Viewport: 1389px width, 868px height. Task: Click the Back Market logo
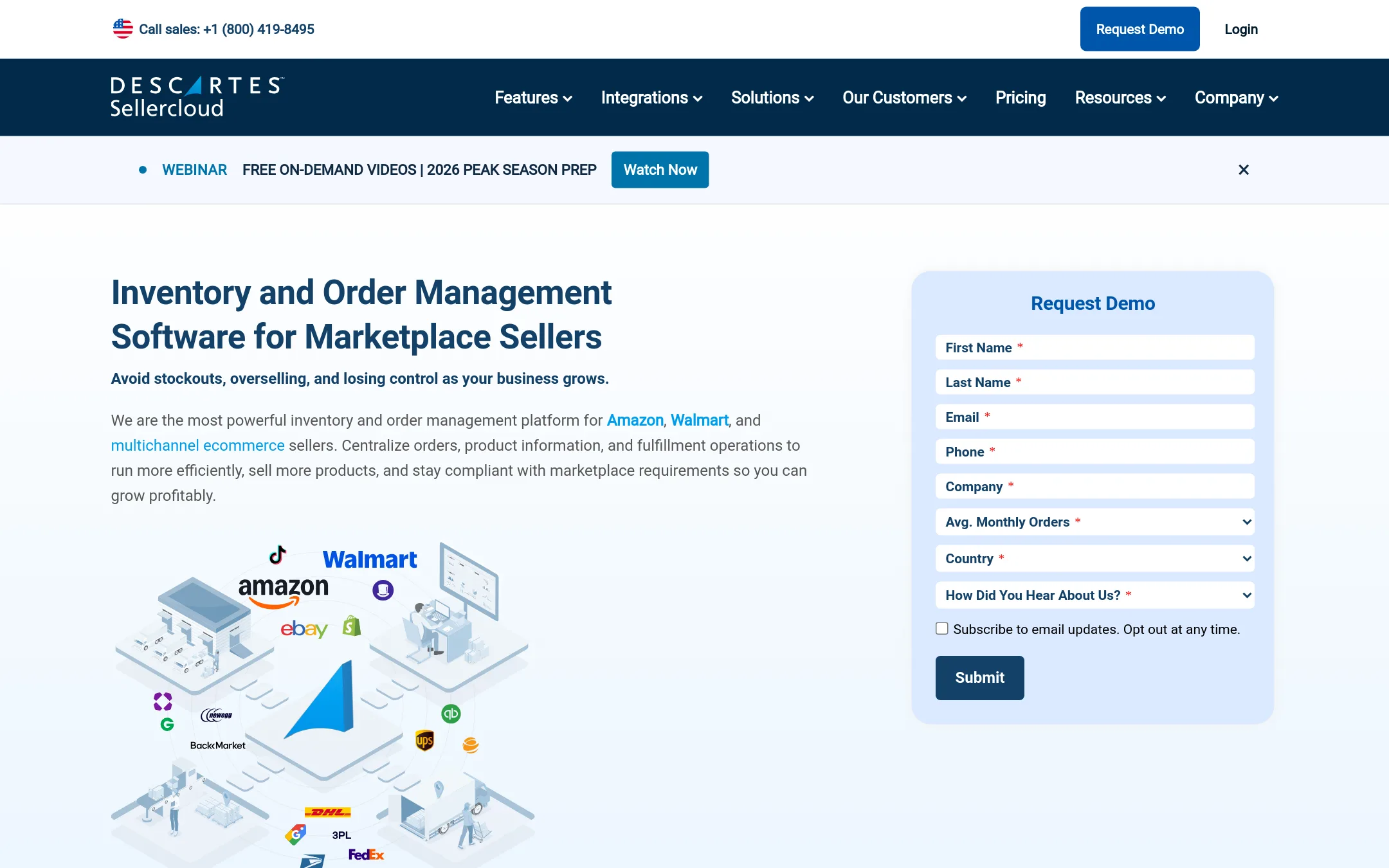tap(217, 745)
